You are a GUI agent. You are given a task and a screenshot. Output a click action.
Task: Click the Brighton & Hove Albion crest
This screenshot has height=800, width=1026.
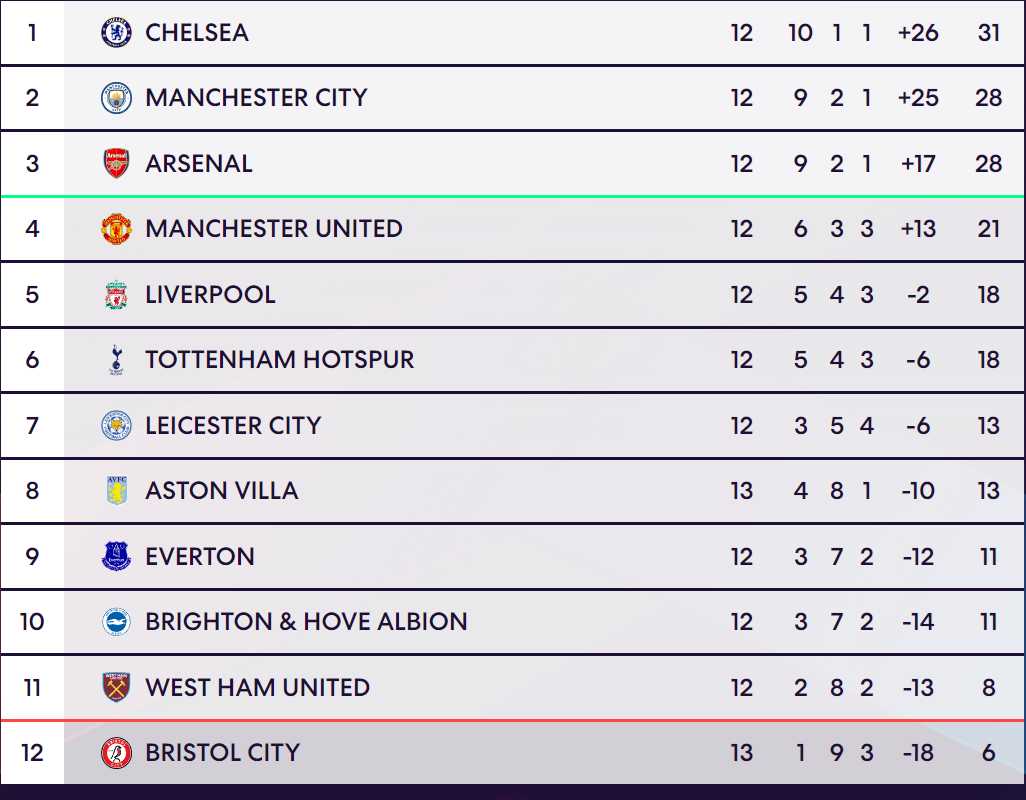[x=116, y=621]
